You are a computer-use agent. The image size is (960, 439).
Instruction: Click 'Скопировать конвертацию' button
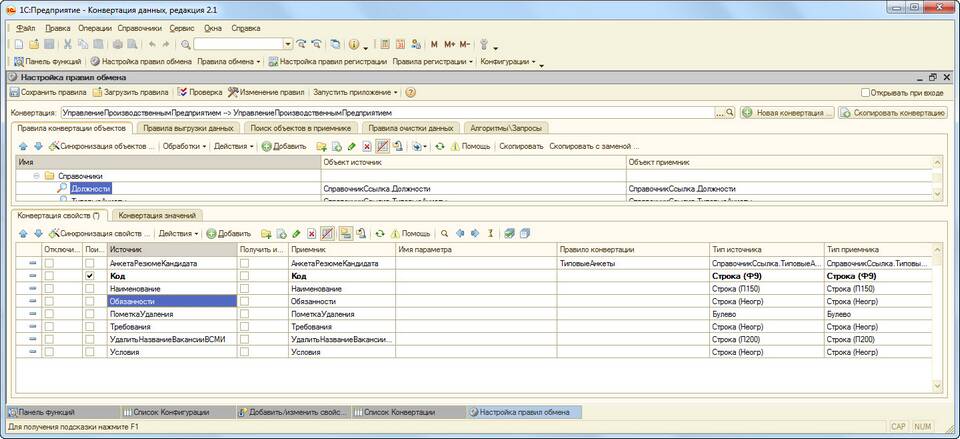893,113
